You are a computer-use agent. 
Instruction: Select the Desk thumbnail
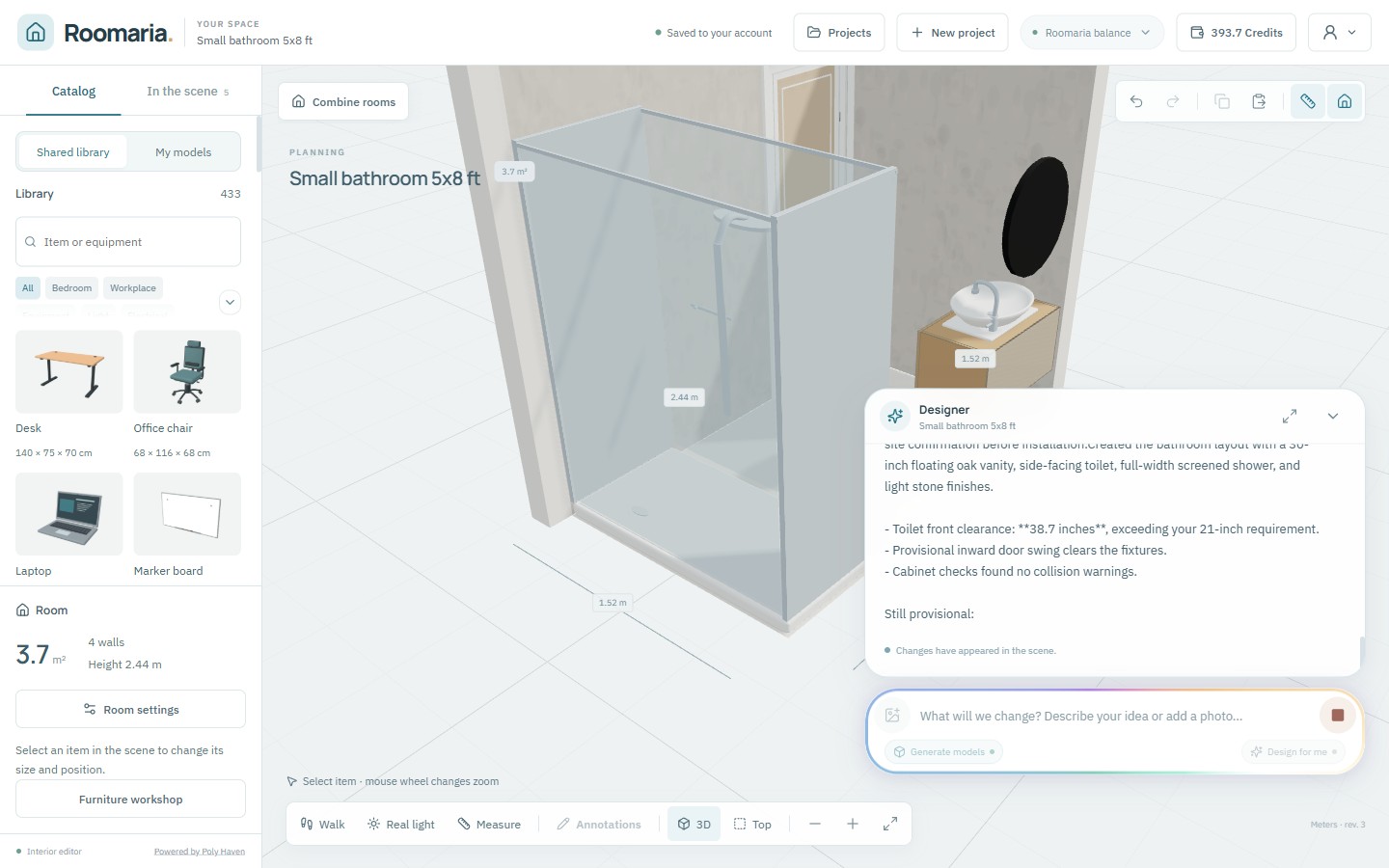(x=69, y=372)
